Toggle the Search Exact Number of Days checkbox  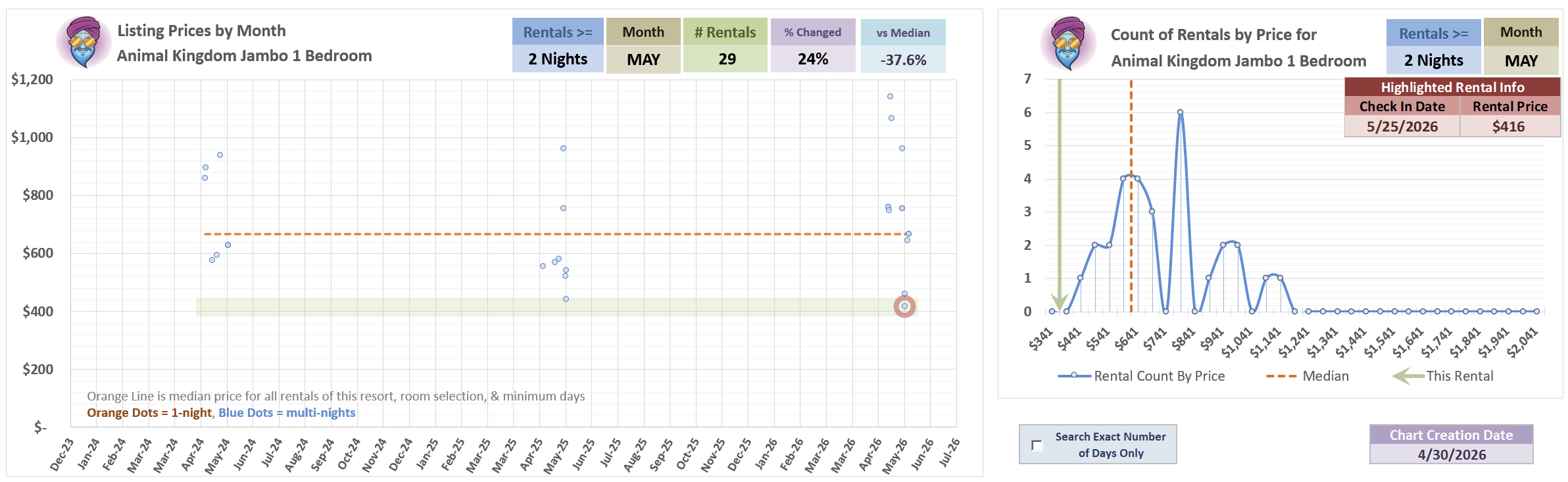point(1037,445)
